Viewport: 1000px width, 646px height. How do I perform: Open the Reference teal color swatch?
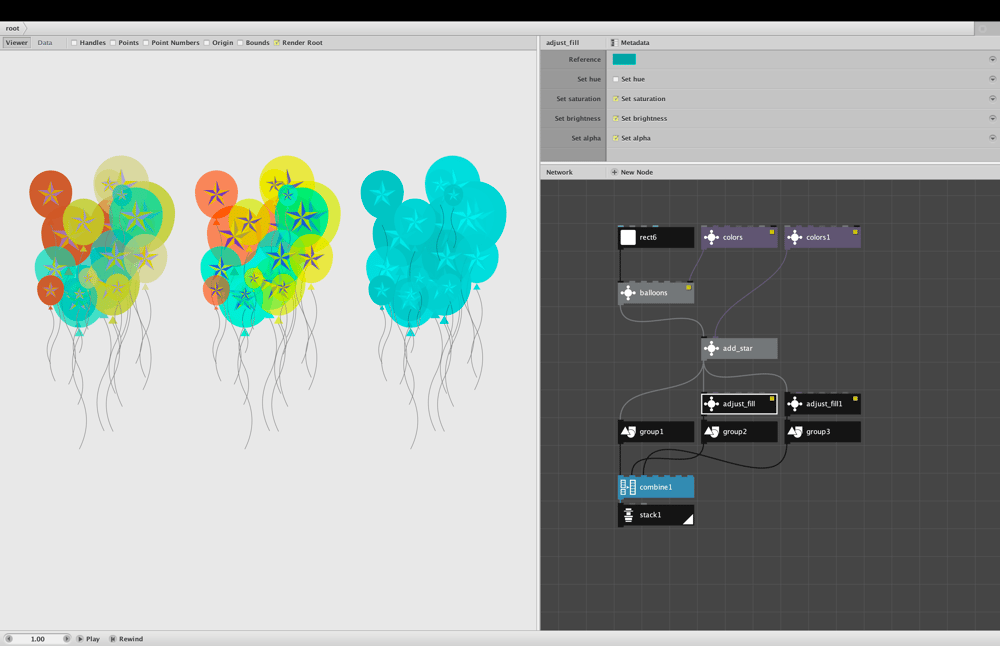(x=624, y=59)
